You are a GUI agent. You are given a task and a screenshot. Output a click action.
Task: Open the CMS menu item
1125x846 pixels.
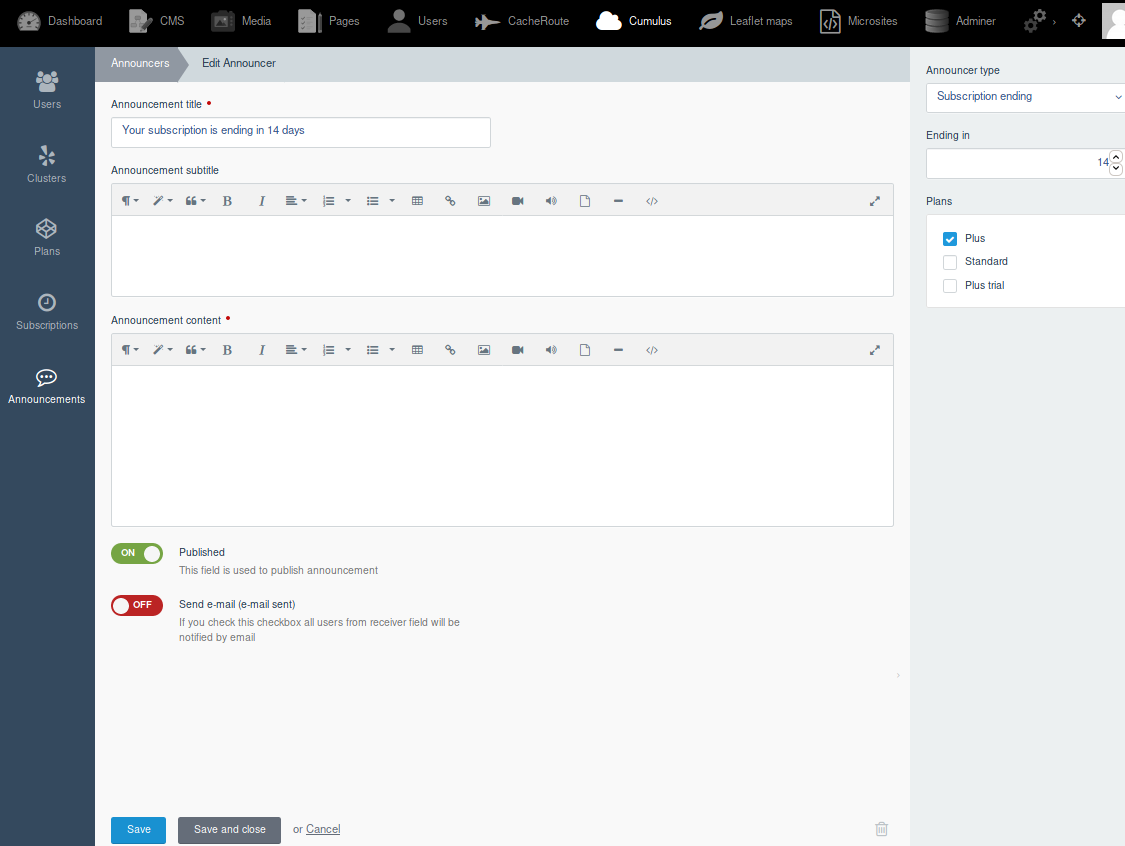(x=156, y=21)
